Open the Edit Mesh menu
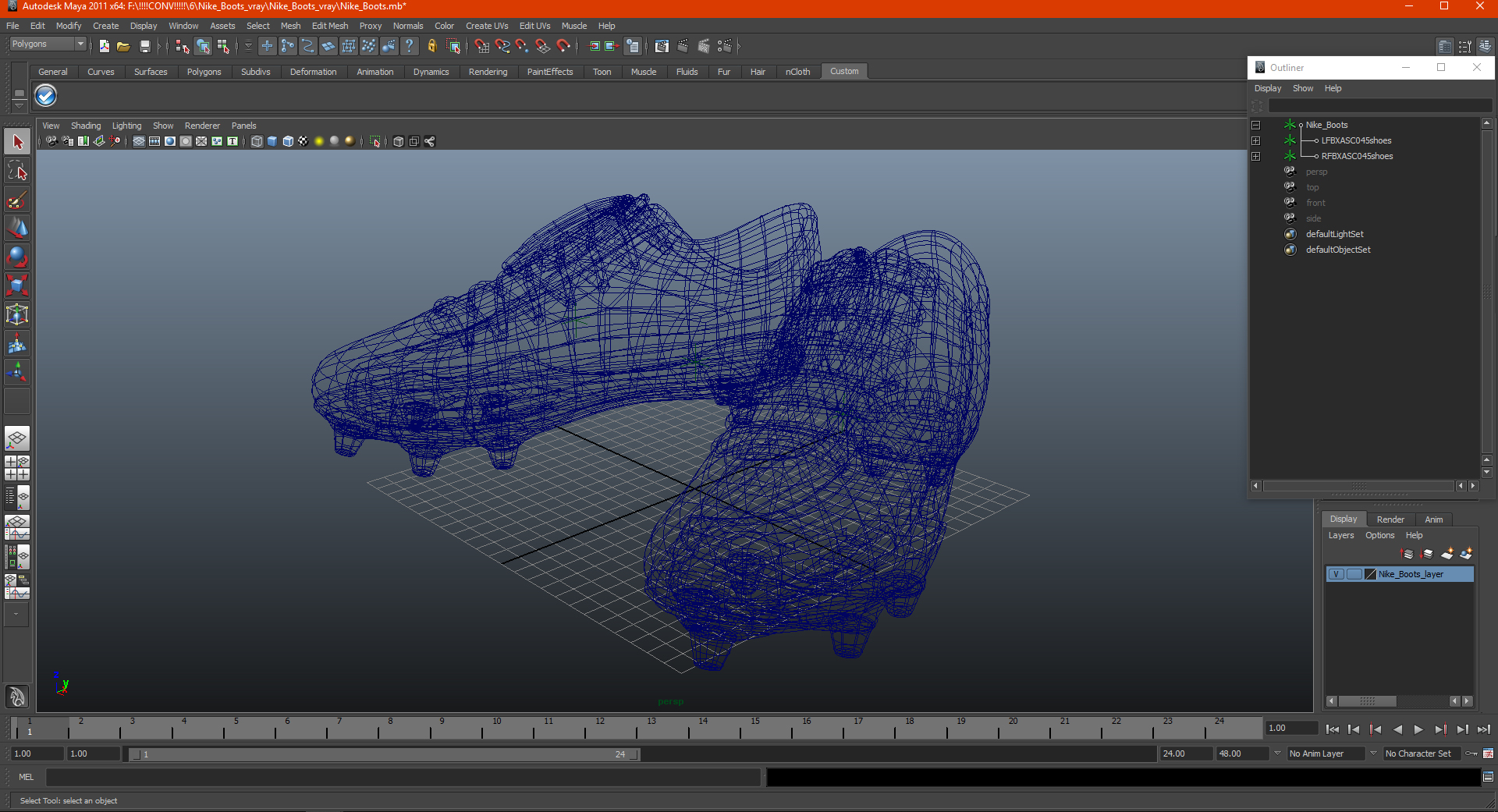Image resolution: width=1498 pixels, height=812 pixels. click(330, 26)
